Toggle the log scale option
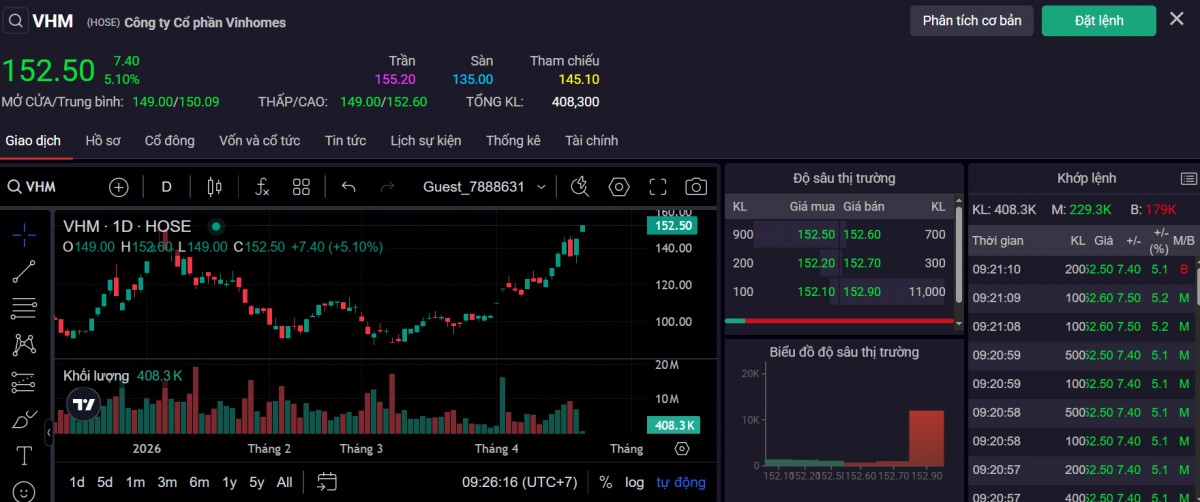Image resolution: width=1200 pixels, height=502 pixels. 634,482
